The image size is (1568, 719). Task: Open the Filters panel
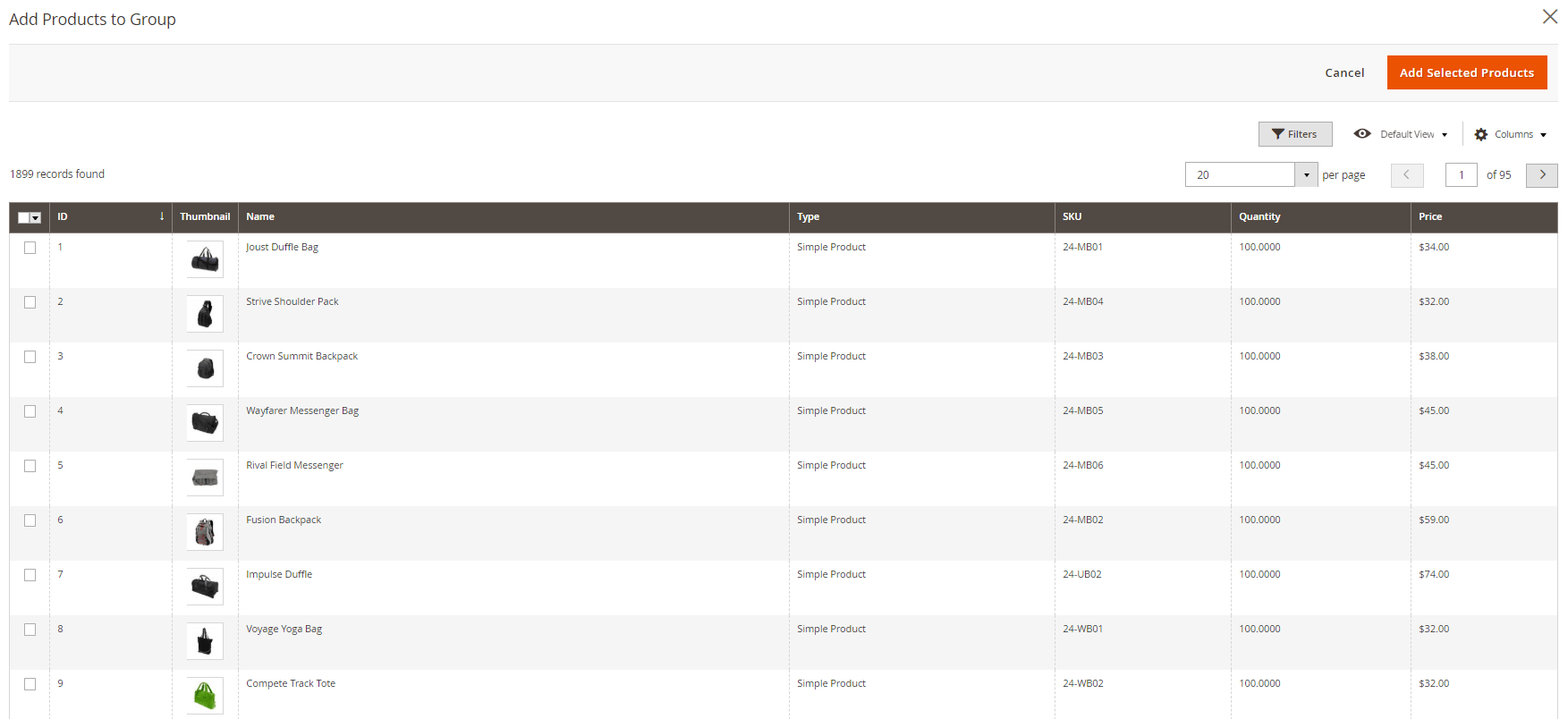tap(1294, 134)
